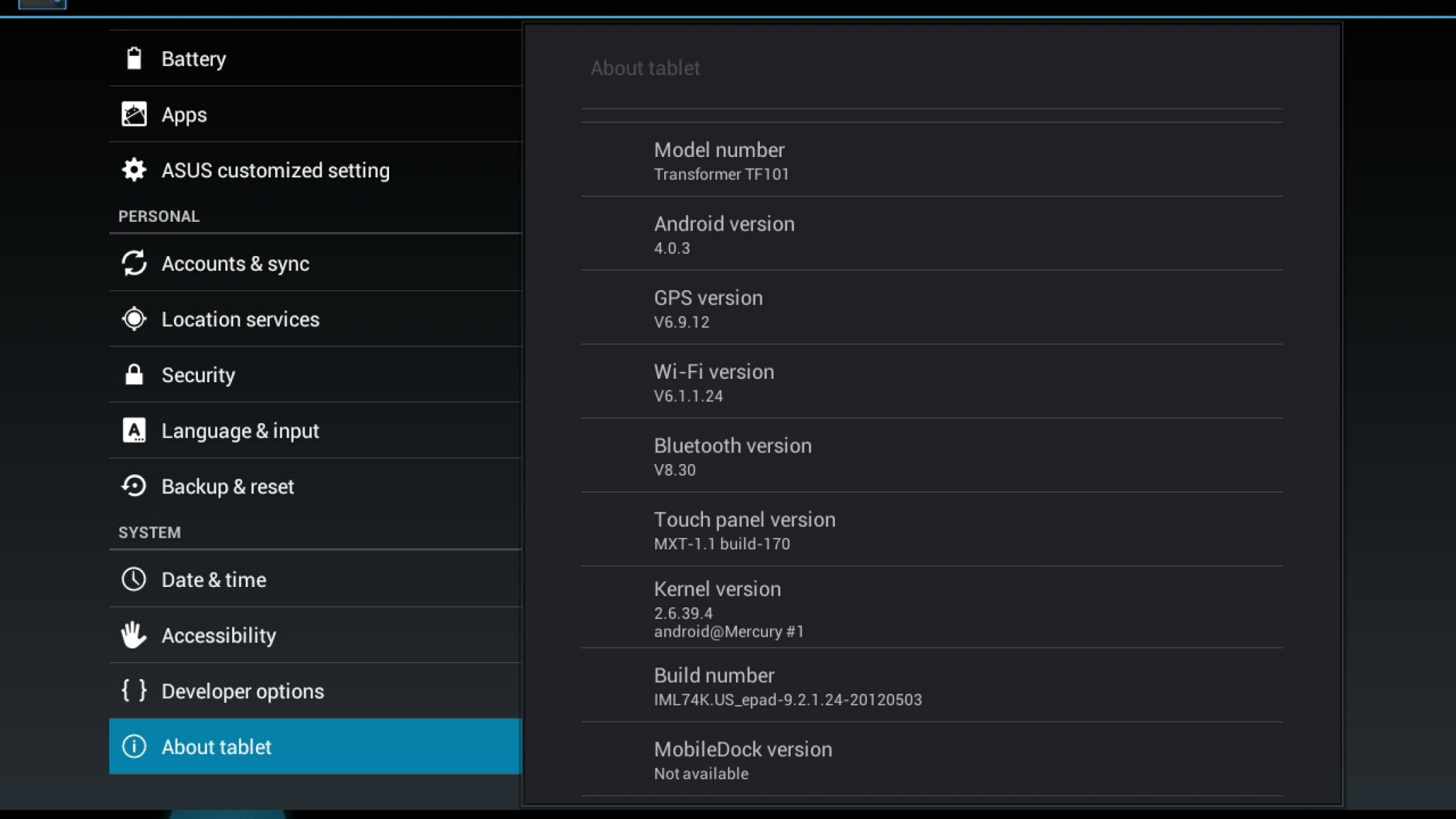Viewport: 1456px width, 819px height.
Task: Click the ASUS customized setting gear icon
Action: [134, 170]
